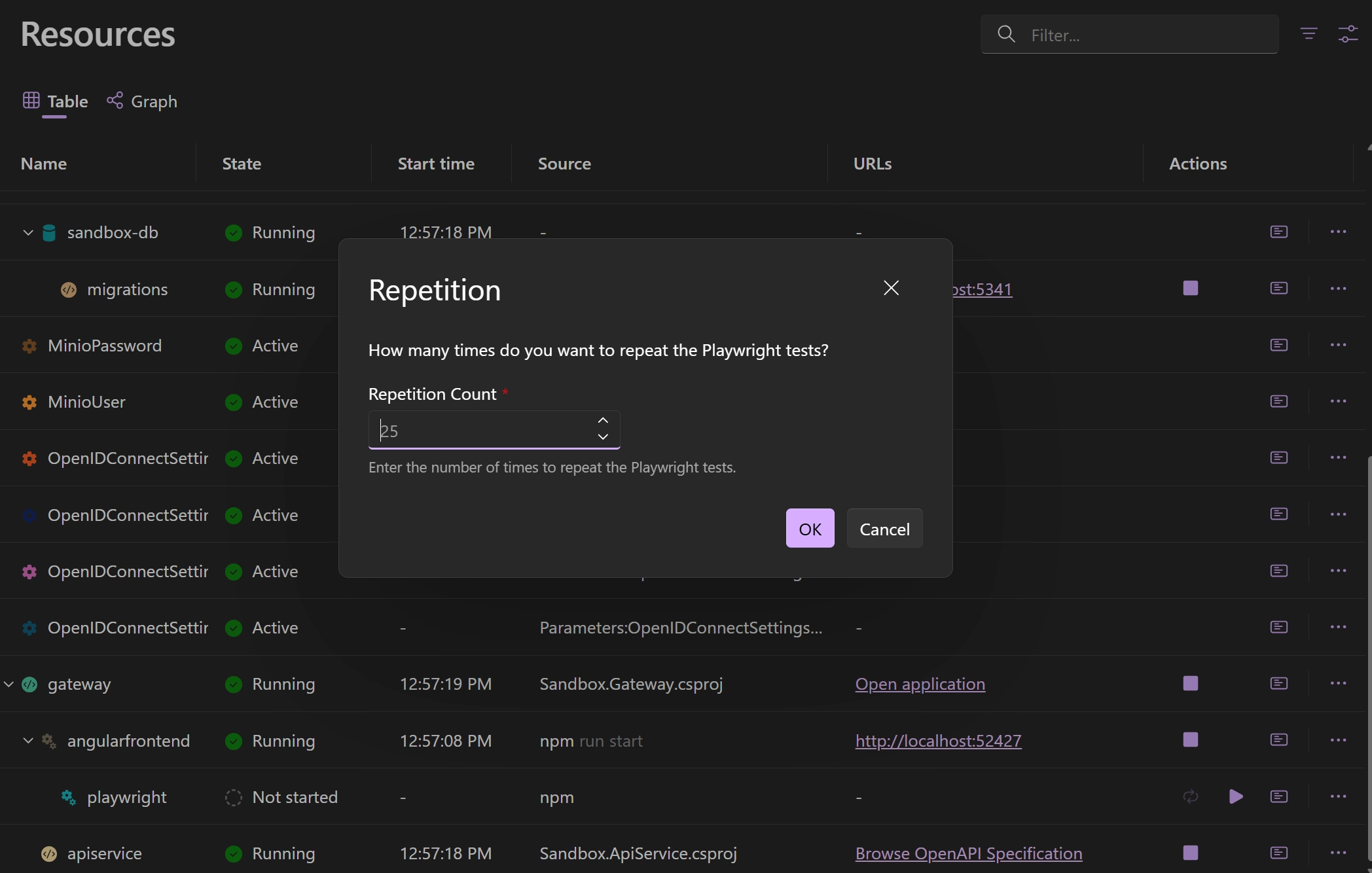1372x873 pixels.
Task: Increase Repetition Count with up arrow
Action: (x=603, y=421)
